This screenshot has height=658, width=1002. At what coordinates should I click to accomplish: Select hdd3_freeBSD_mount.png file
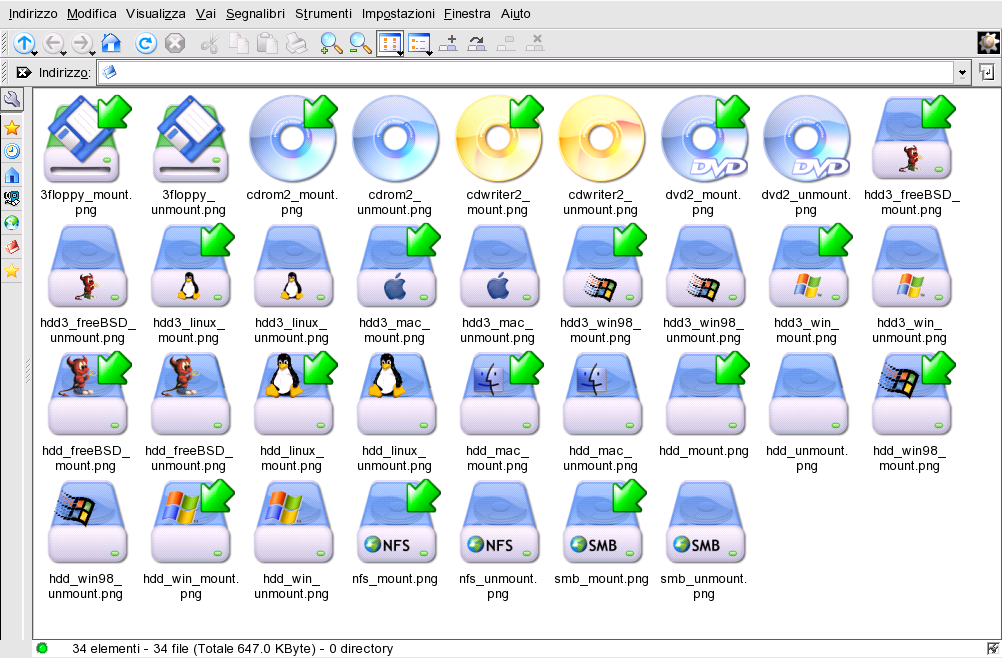click(911, 155)
